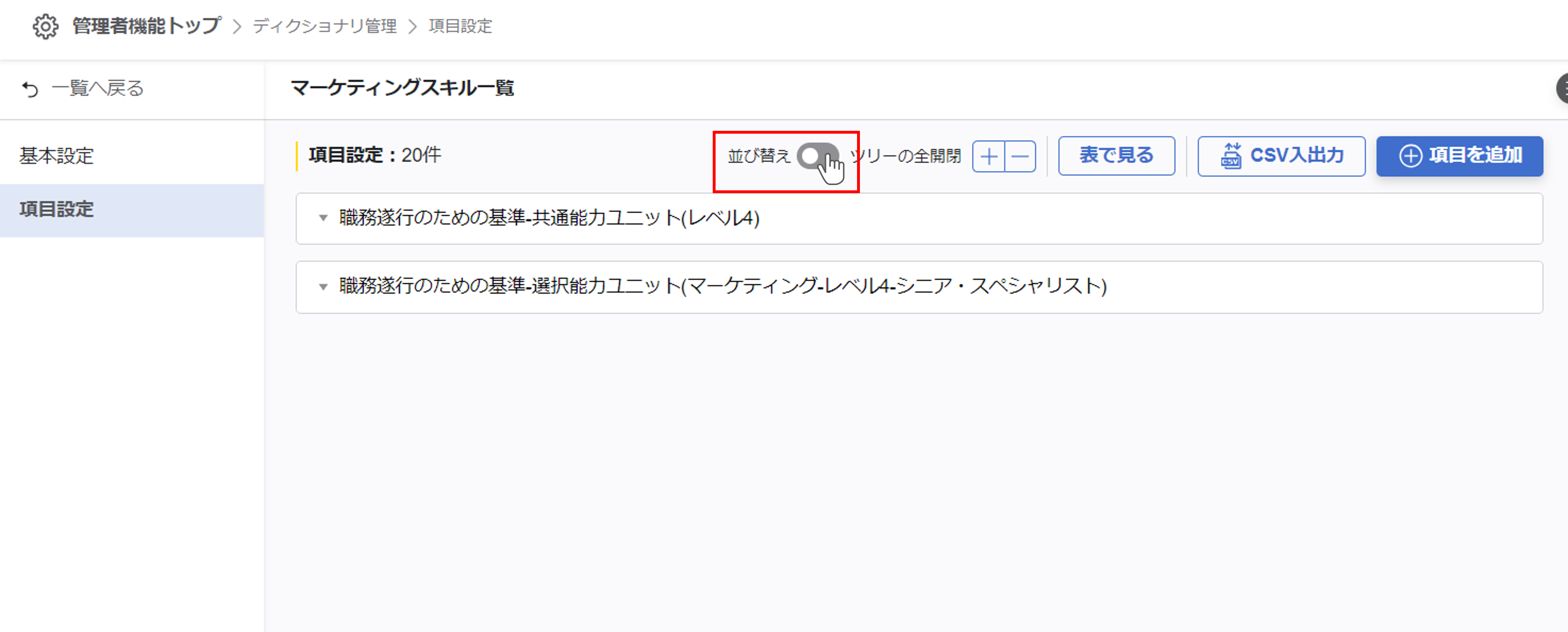Click the dark circular icon at right edge
This screenshot has width=1568, height=632.
click(x=1562, y=88)
